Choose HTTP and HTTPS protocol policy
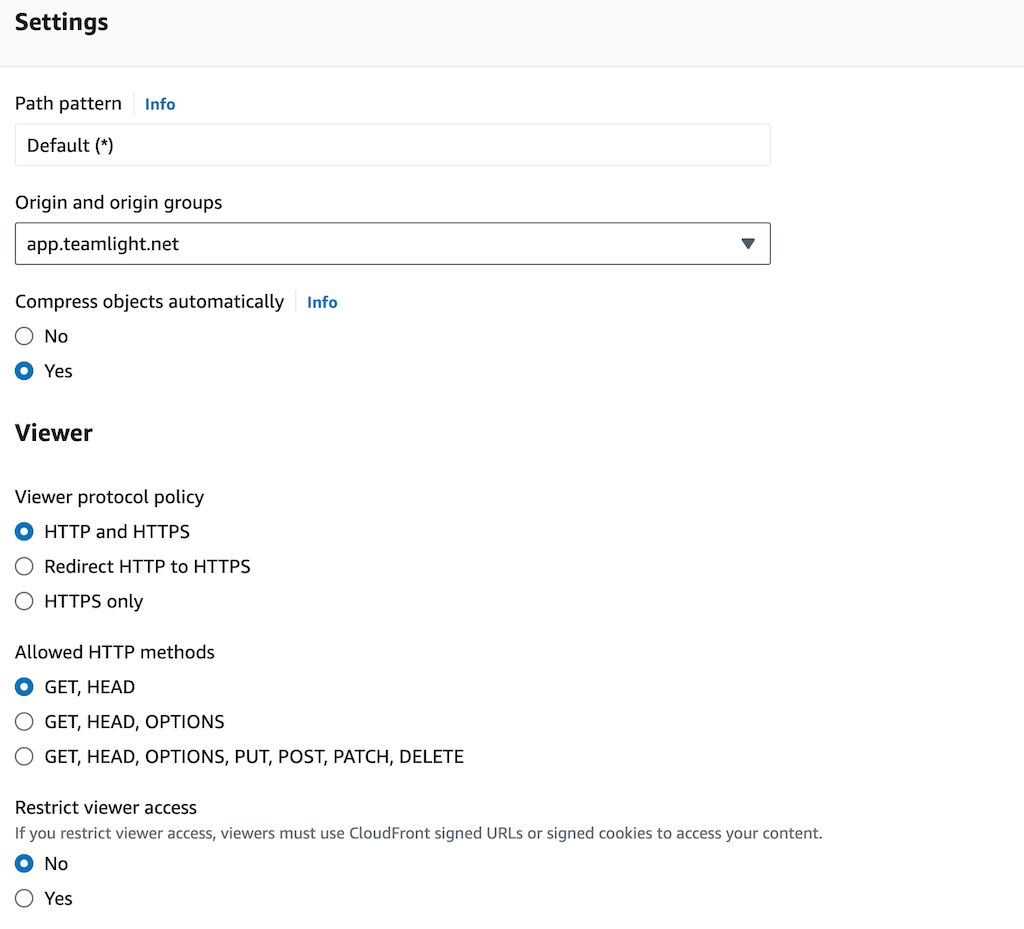This screenshot has width=1024, height=929. click(x=25, y=531)
